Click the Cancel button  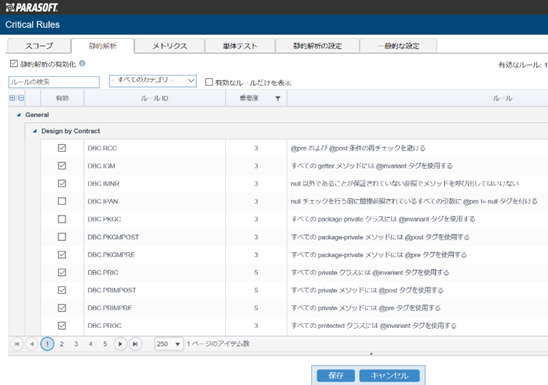point(389,376)
